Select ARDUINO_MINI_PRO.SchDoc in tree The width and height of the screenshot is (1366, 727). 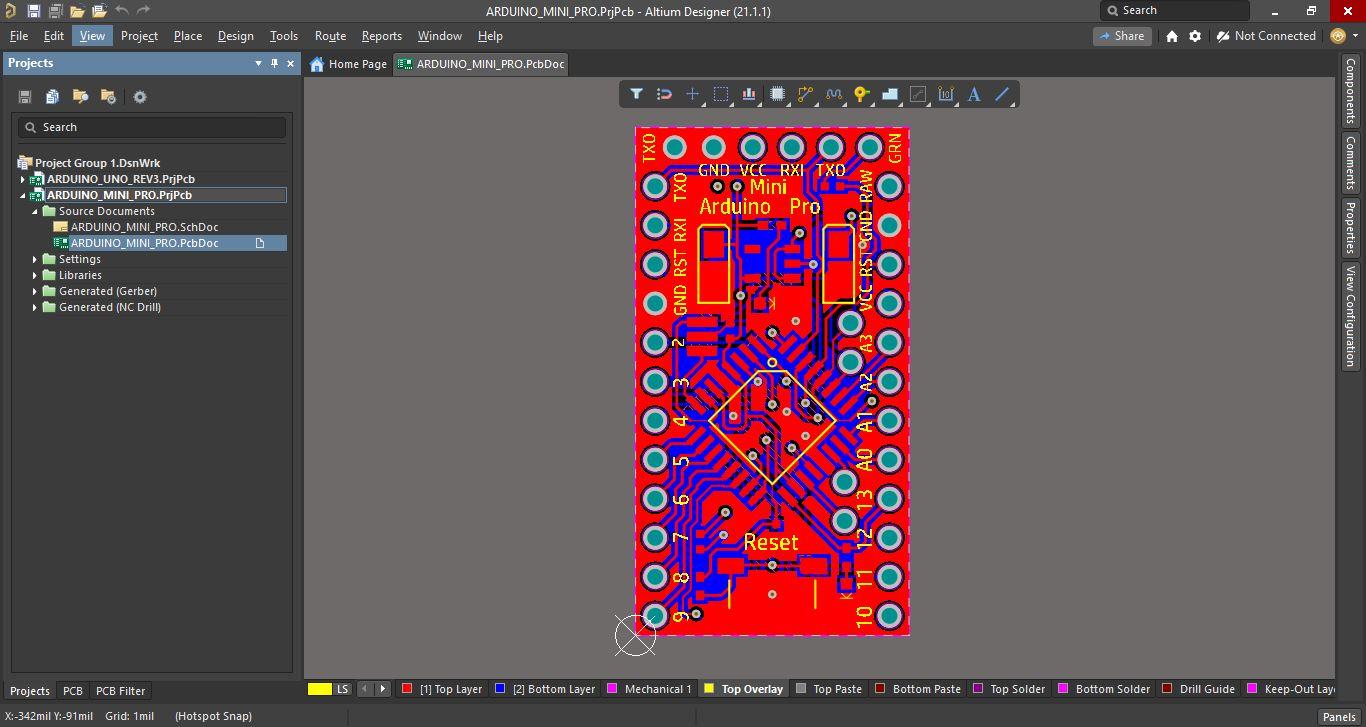coord(144,227)
